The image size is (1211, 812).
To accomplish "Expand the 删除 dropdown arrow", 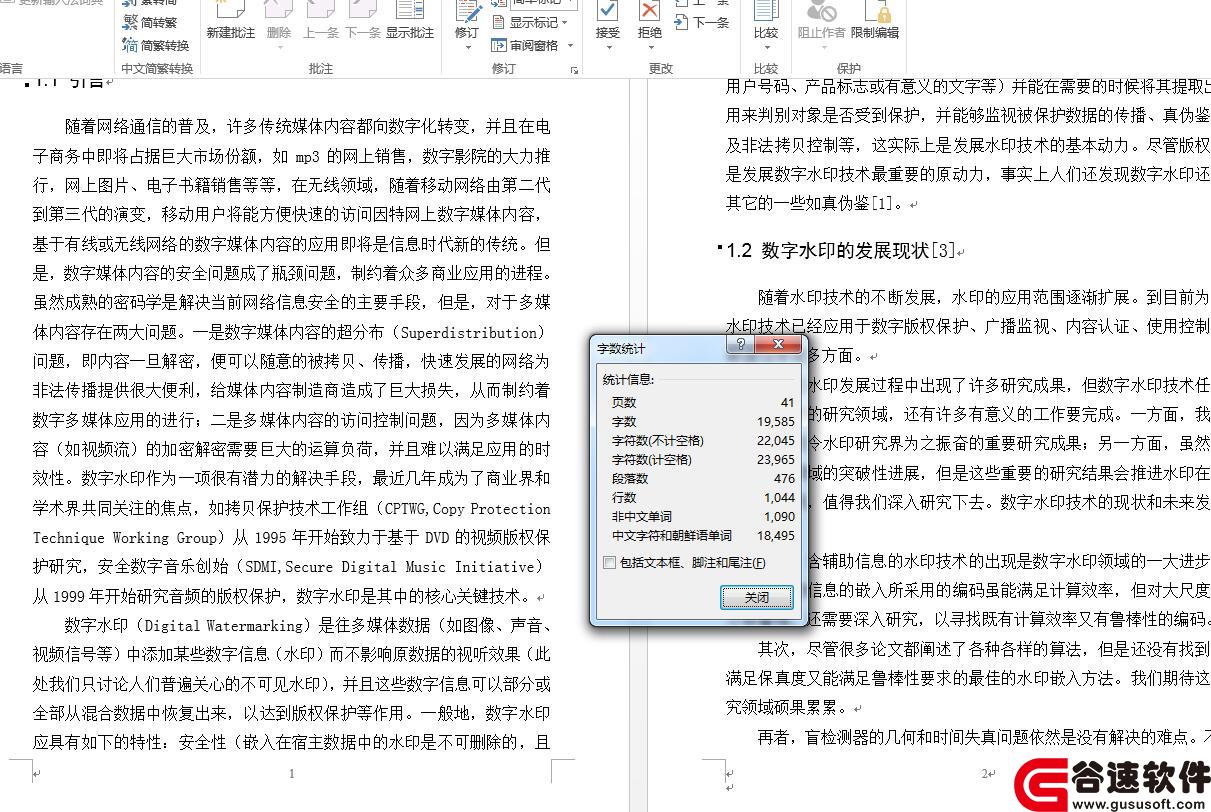I will click(279, 46).
